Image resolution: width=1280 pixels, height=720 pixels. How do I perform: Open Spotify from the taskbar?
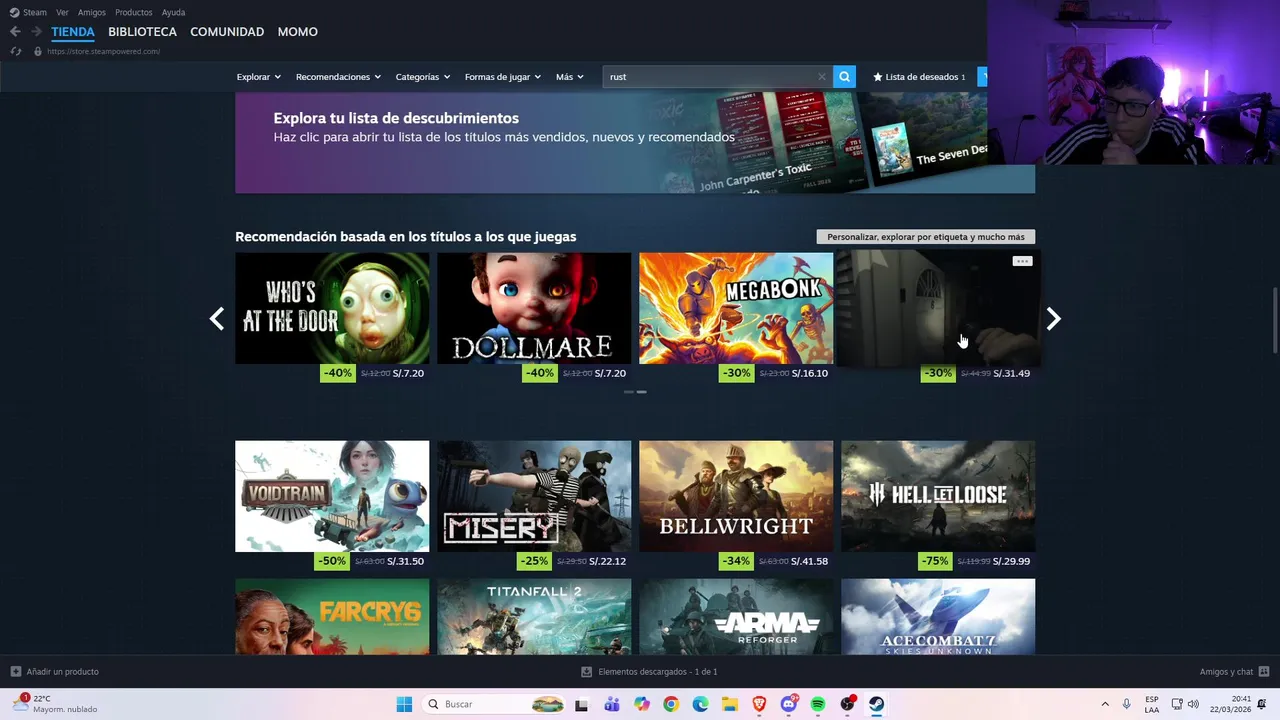(x=818, y=704)
